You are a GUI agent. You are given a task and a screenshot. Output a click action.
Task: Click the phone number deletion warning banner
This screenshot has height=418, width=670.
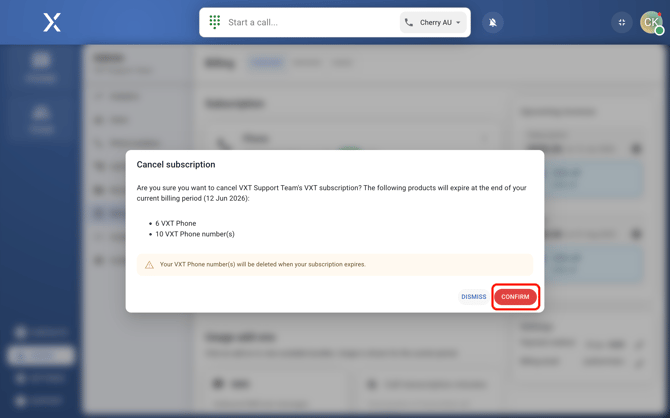pos(334,265)
